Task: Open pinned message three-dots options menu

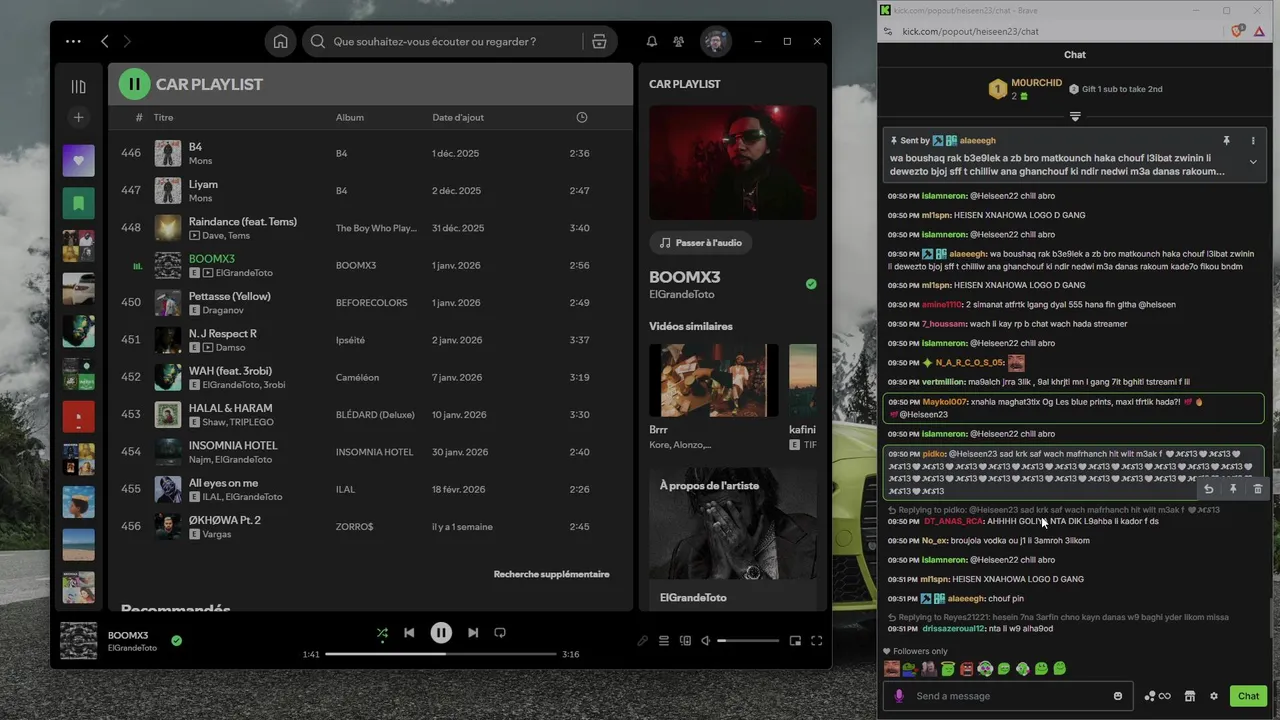Action: click(x=1253, y=141)
